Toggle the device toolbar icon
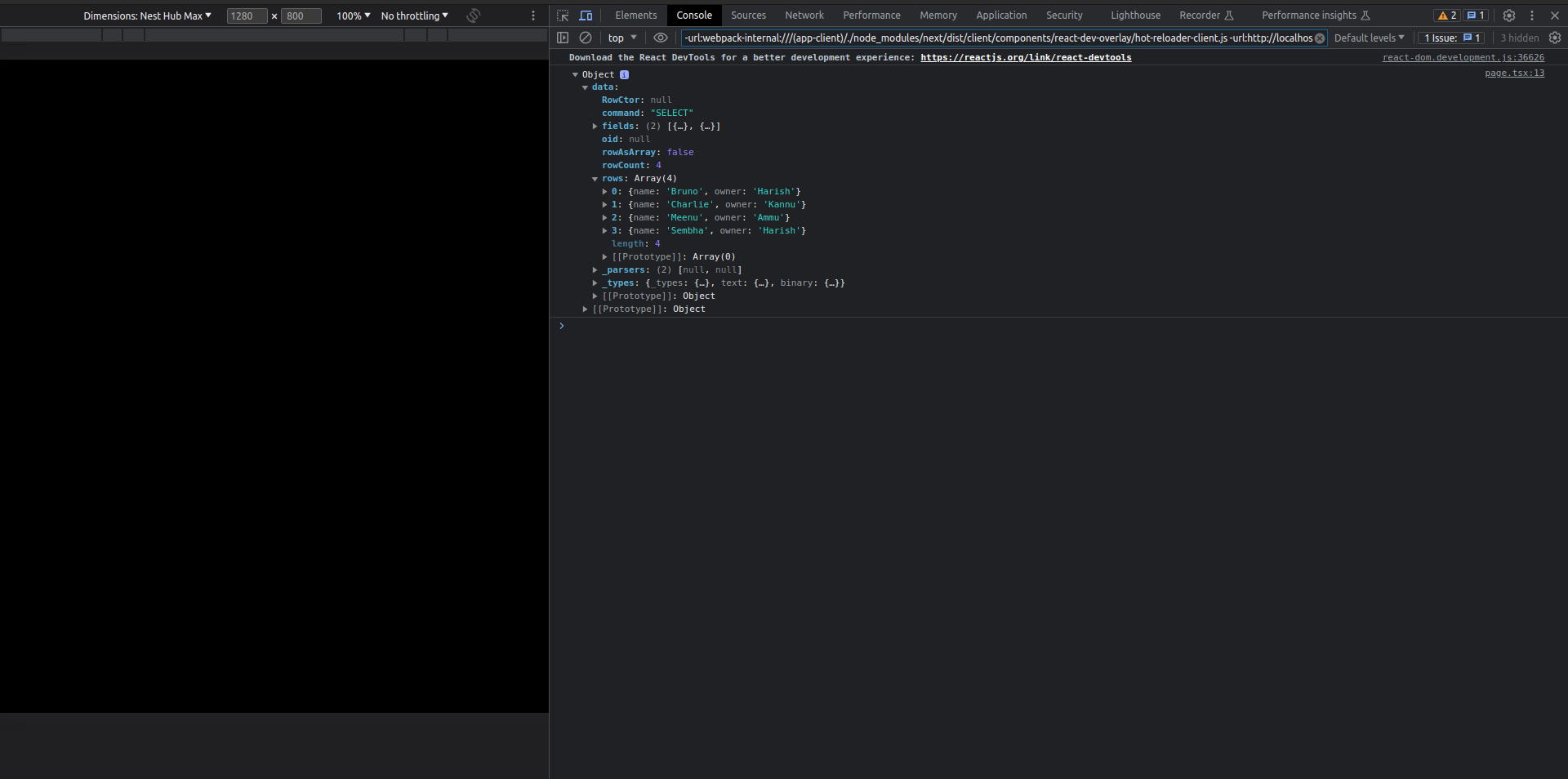Image resolution: width=1568 pixels, height=779 pixels. (586, 16)
